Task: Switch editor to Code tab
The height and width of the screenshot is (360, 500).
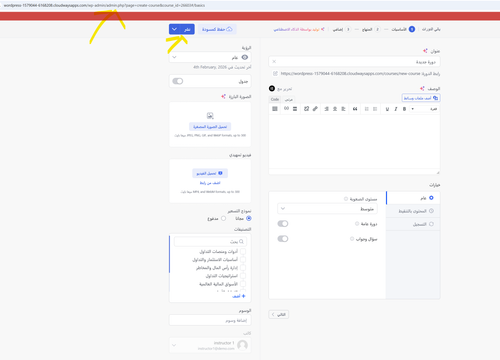Action: (275, 99)
